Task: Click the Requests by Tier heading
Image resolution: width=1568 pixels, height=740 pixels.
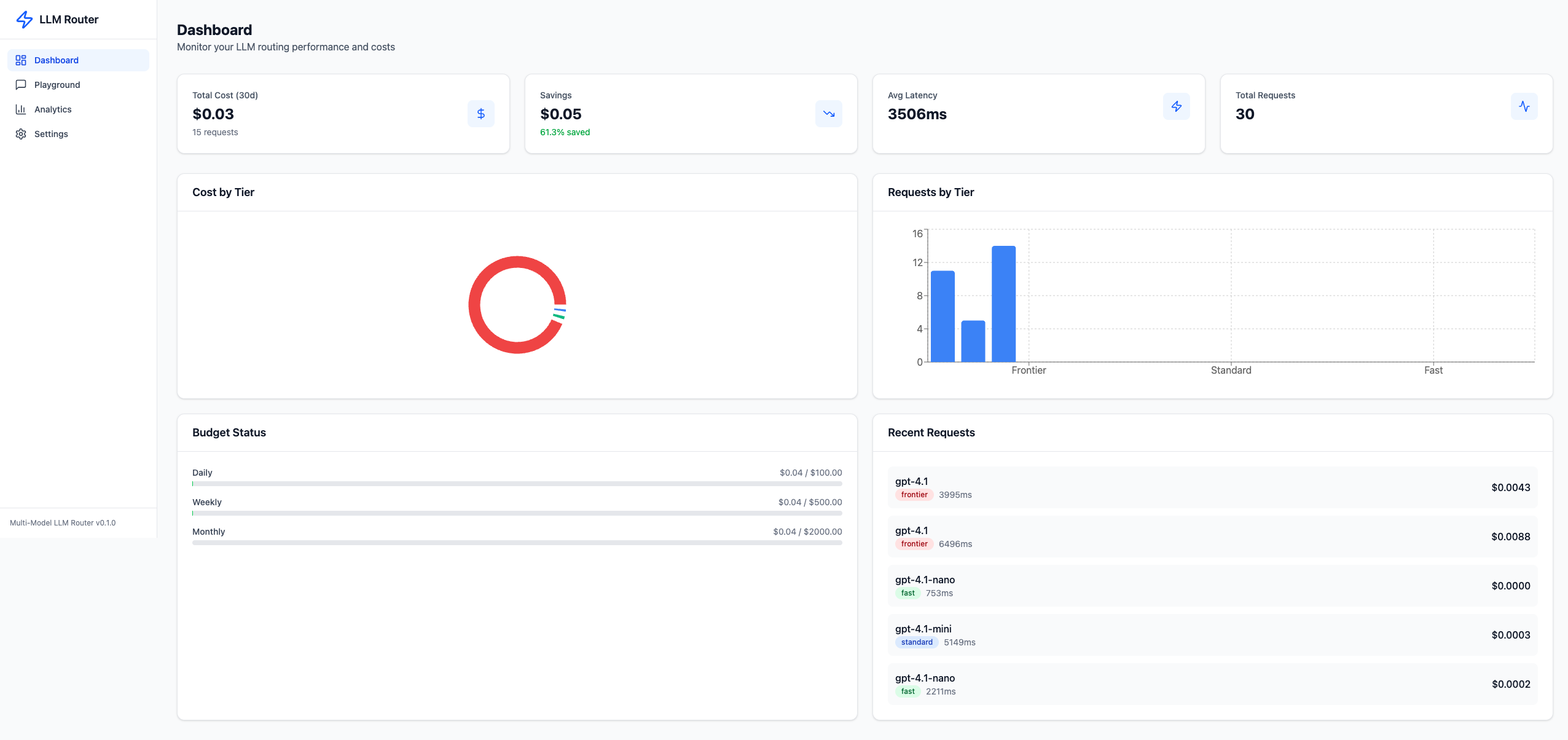Action: [x=931, y=192]
